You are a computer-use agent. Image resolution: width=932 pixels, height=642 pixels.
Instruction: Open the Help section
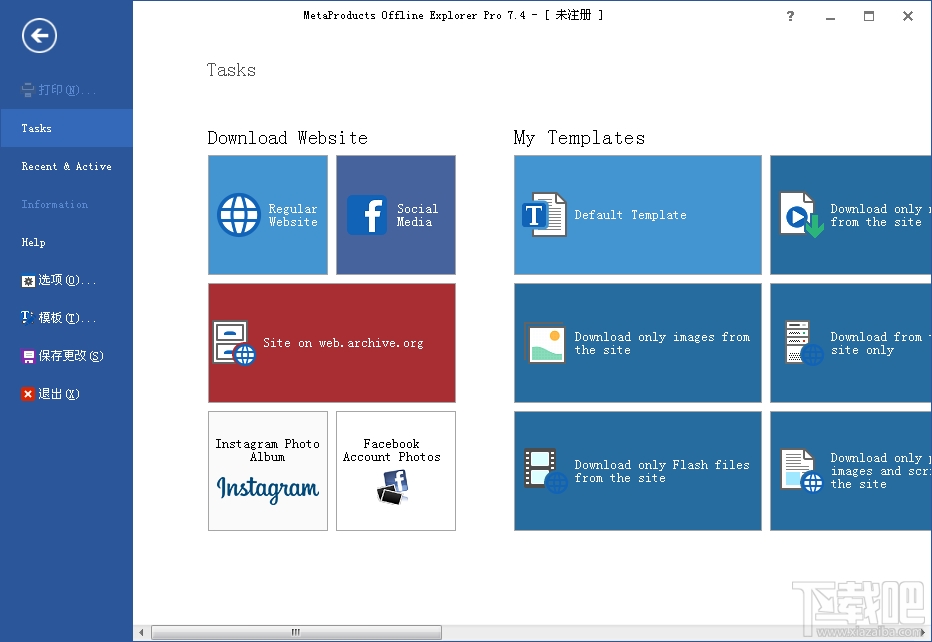(x=33, y=242)
